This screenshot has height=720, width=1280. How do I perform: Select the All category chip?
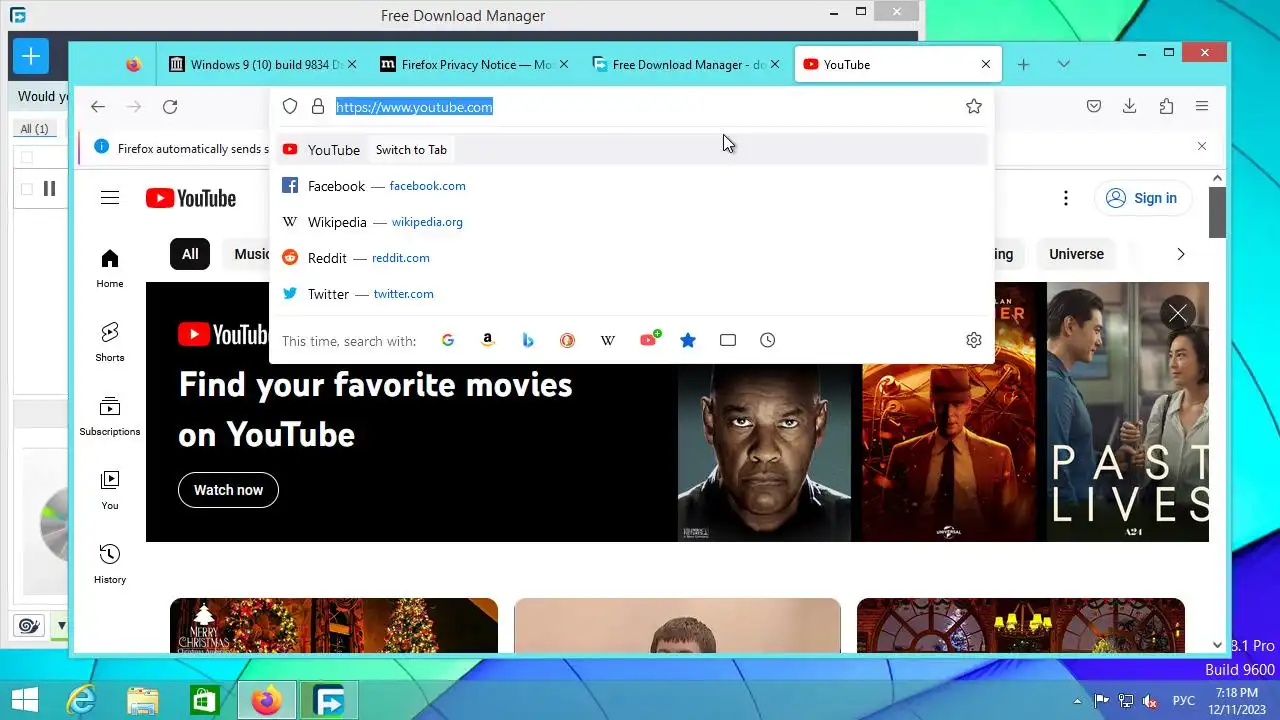190,254
